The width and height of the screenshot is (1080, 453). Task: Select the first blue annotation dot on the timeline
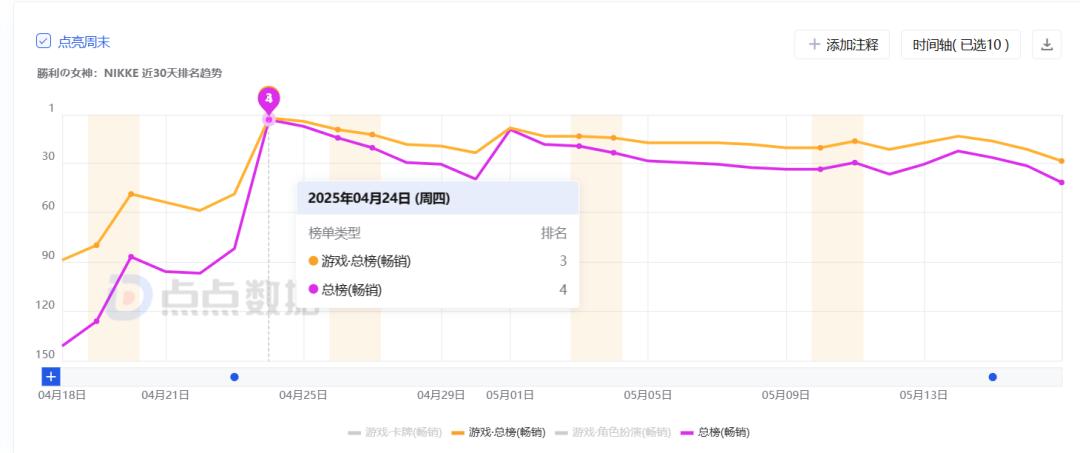[234, 377]
